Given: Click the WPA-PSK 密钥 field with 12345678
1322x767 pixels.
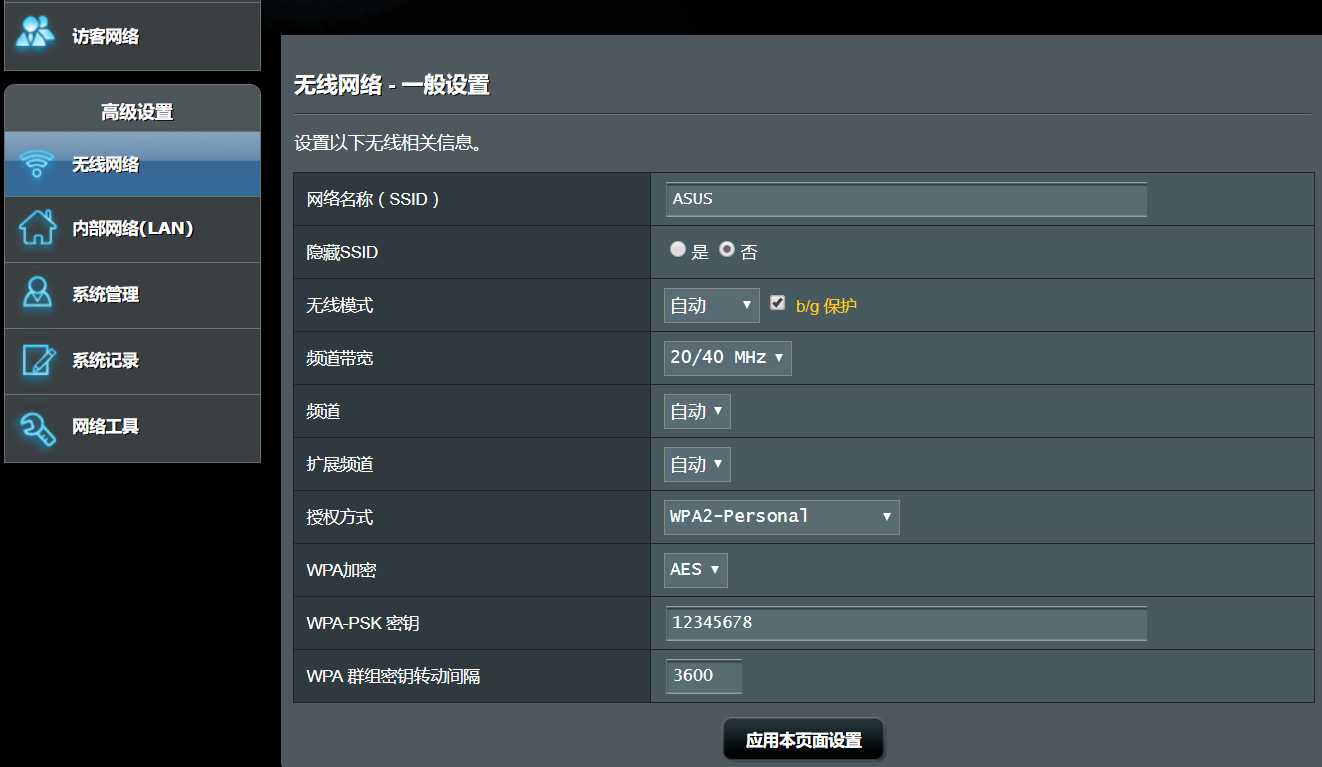Looking at the screenshot, I should coord(906,623).
